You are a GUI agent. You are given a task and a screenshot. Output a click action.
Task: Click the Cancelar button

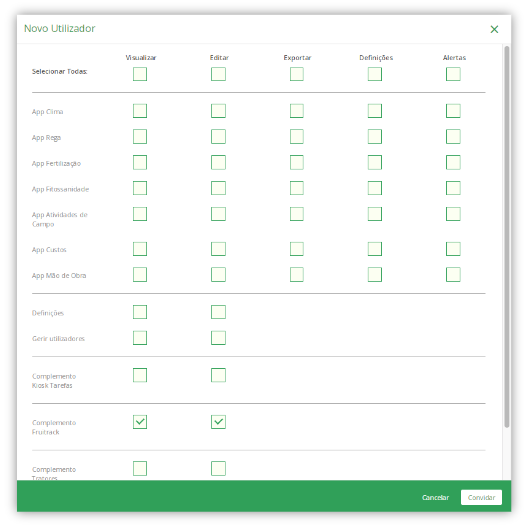(x=435, y=497)
